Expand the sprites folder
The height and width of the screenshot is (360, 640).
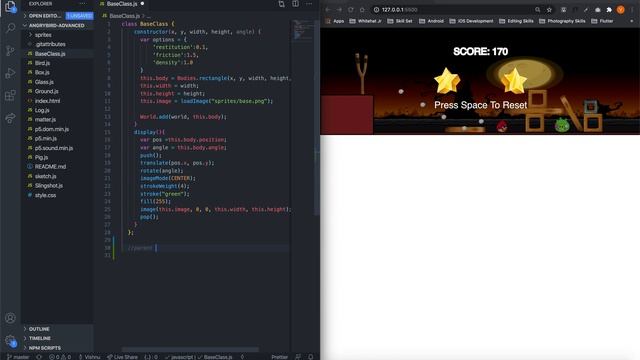coord(43,35)
